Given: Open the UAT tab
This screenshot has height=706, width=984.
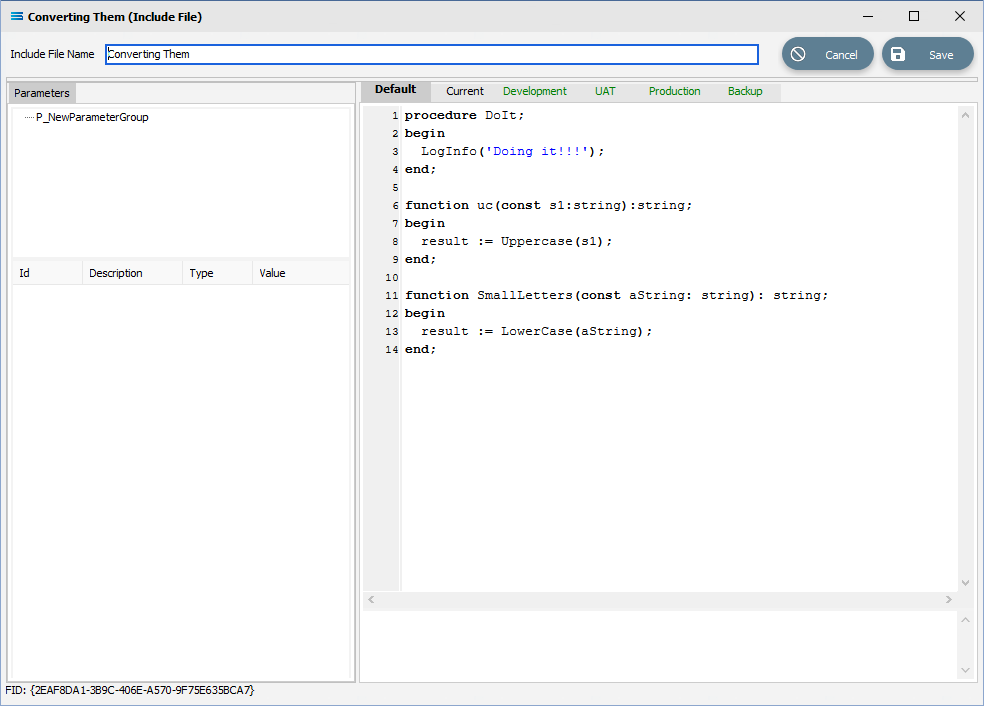Looking at the screenshot, I should (605, 92).
